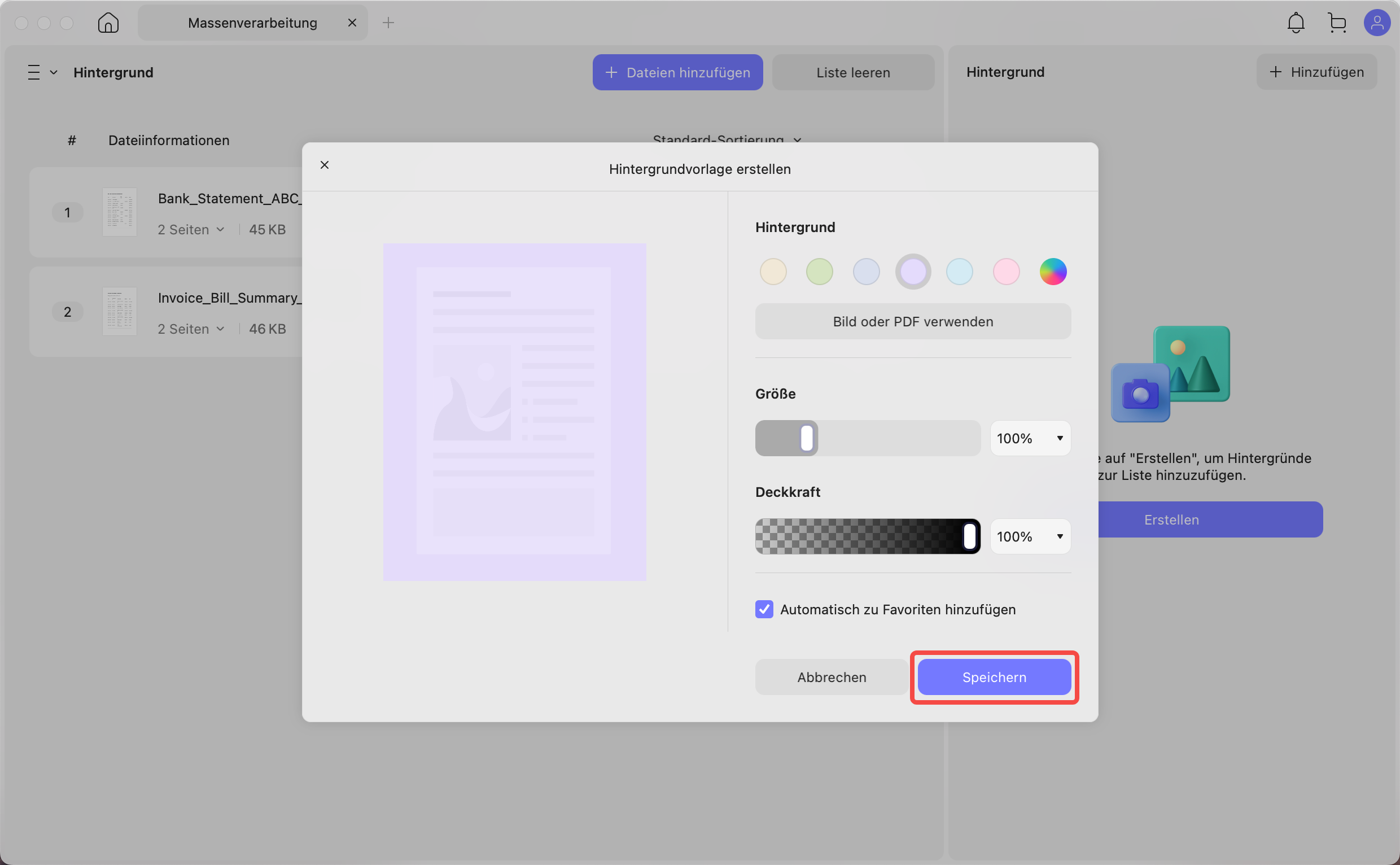Image resolution: width=1400 pixels, height=865 pixels.
Task: Click the lavender background preview page
Action: click(x=514, y=412)
